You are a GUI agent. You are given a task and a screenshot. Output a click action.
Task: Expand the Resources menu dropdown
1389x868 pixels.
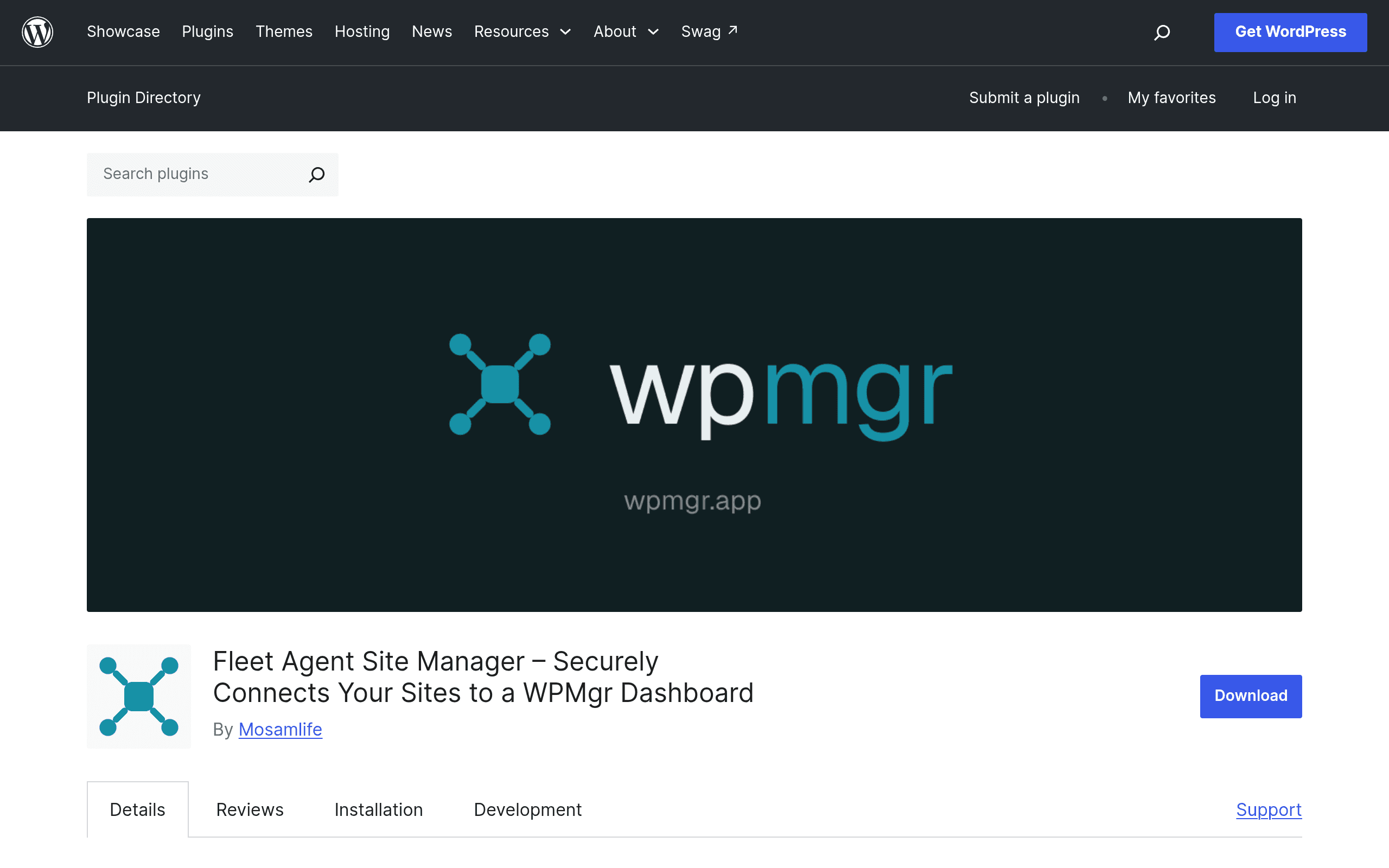[523, 31]
